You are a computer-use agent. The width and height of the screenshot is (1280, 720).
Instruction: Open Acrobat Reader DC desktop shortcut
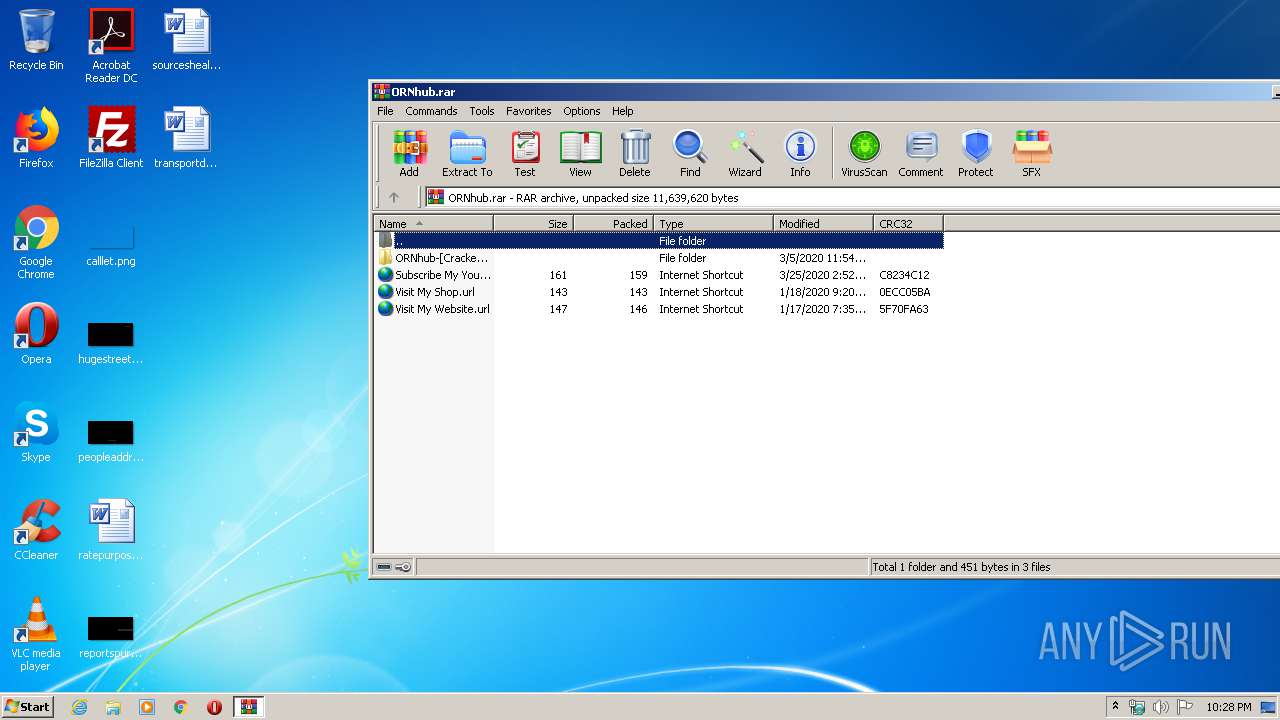[x=111, y=46]
